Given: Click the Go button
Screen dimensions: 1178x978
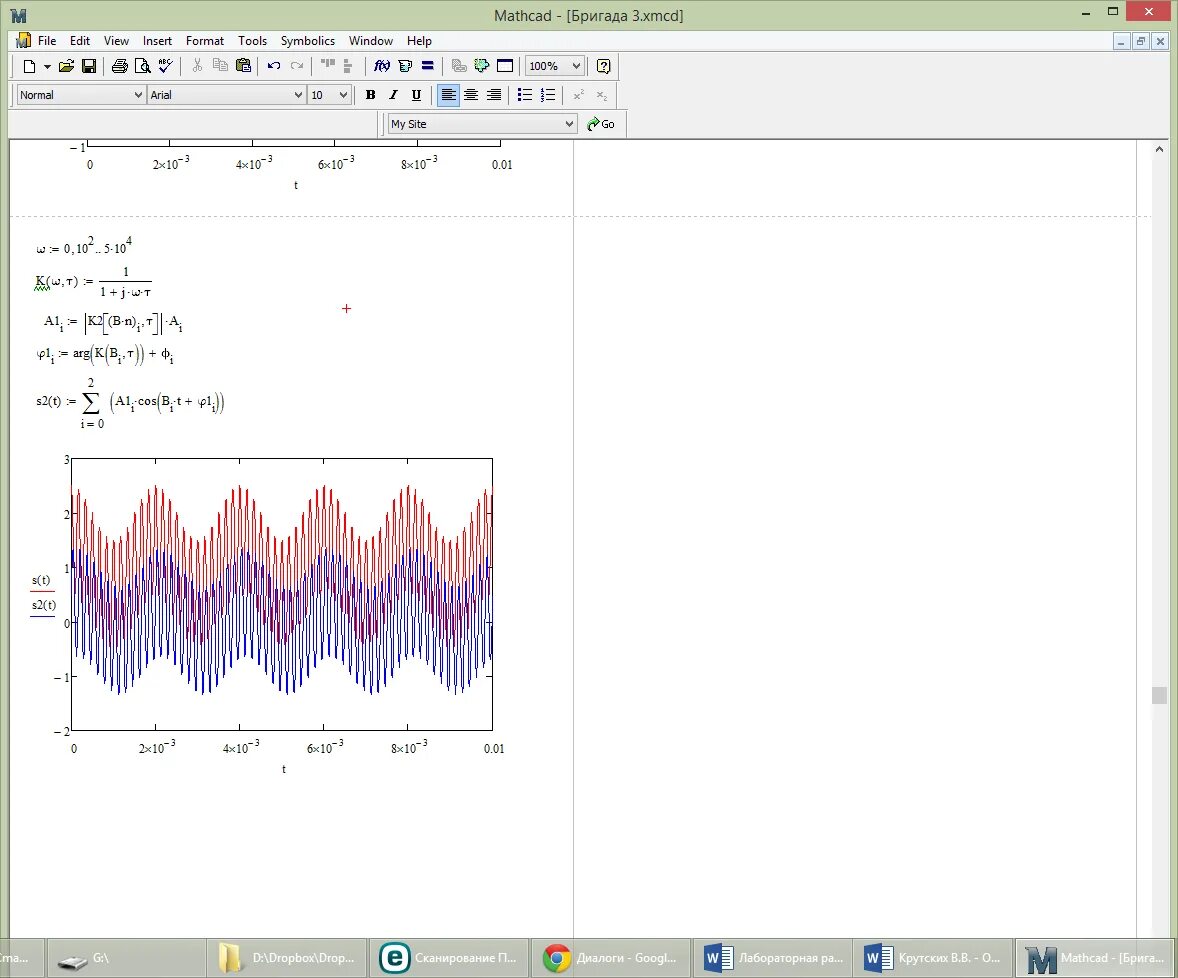Looking at the screenshot, I should (601, 124).
